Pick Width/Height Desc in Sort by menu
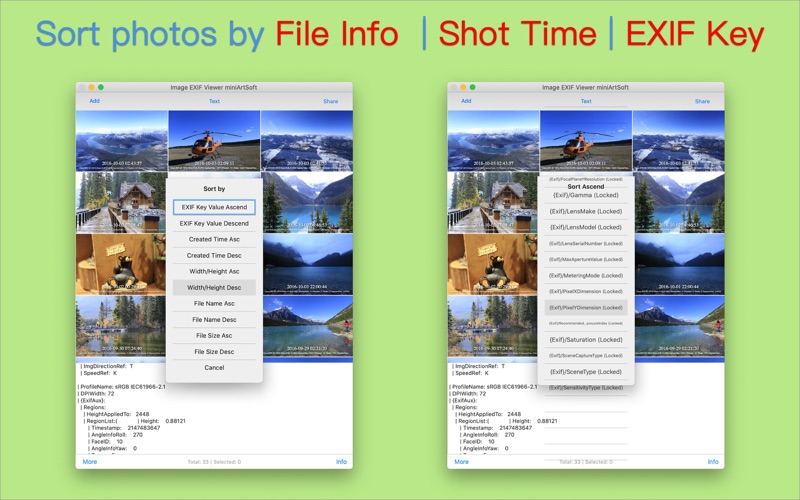800x500 pixels. coord(214,287)
